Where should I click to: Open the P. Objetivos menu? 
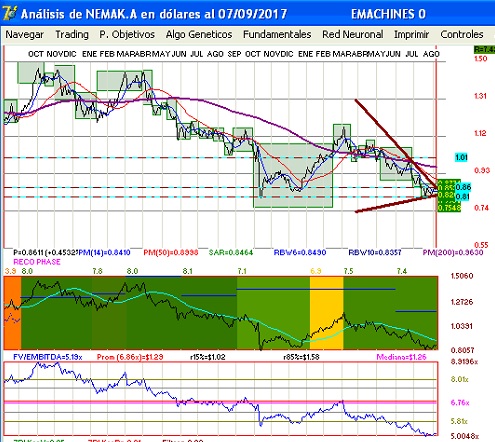(x=127, y=34)
